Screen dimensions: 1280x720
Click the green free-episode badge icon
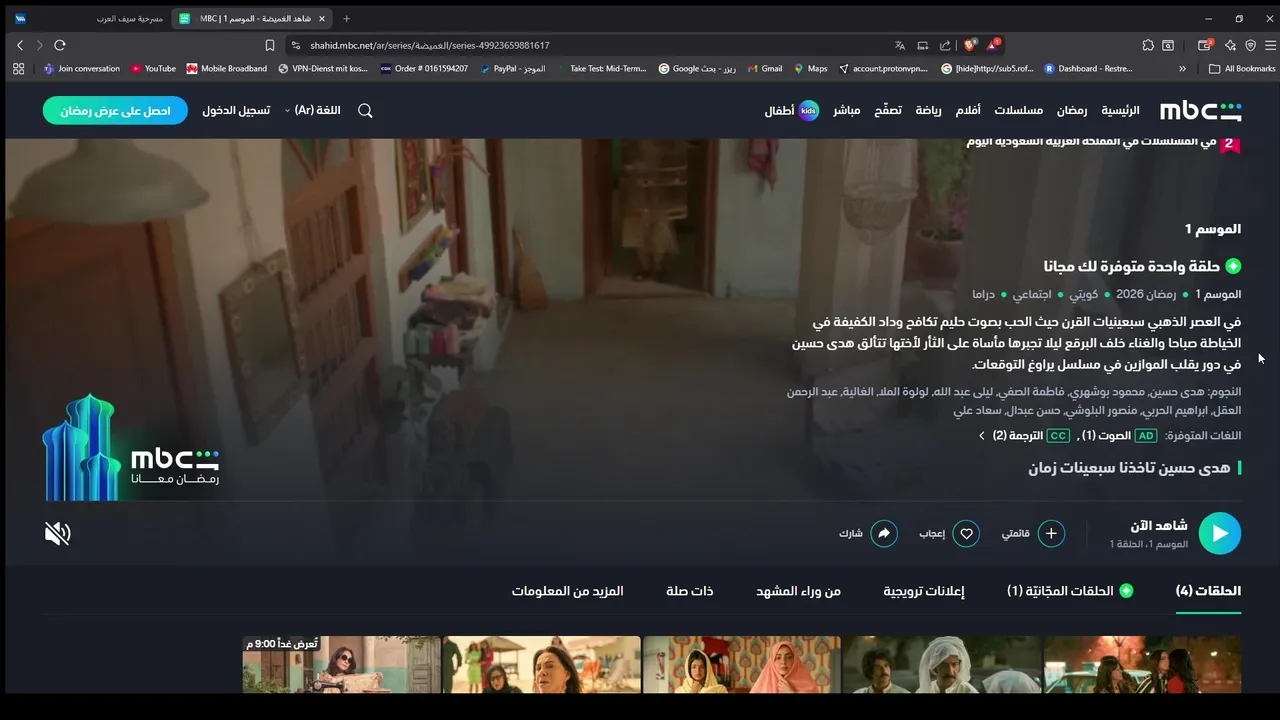pyautogui.click(x=1233, y=266)
